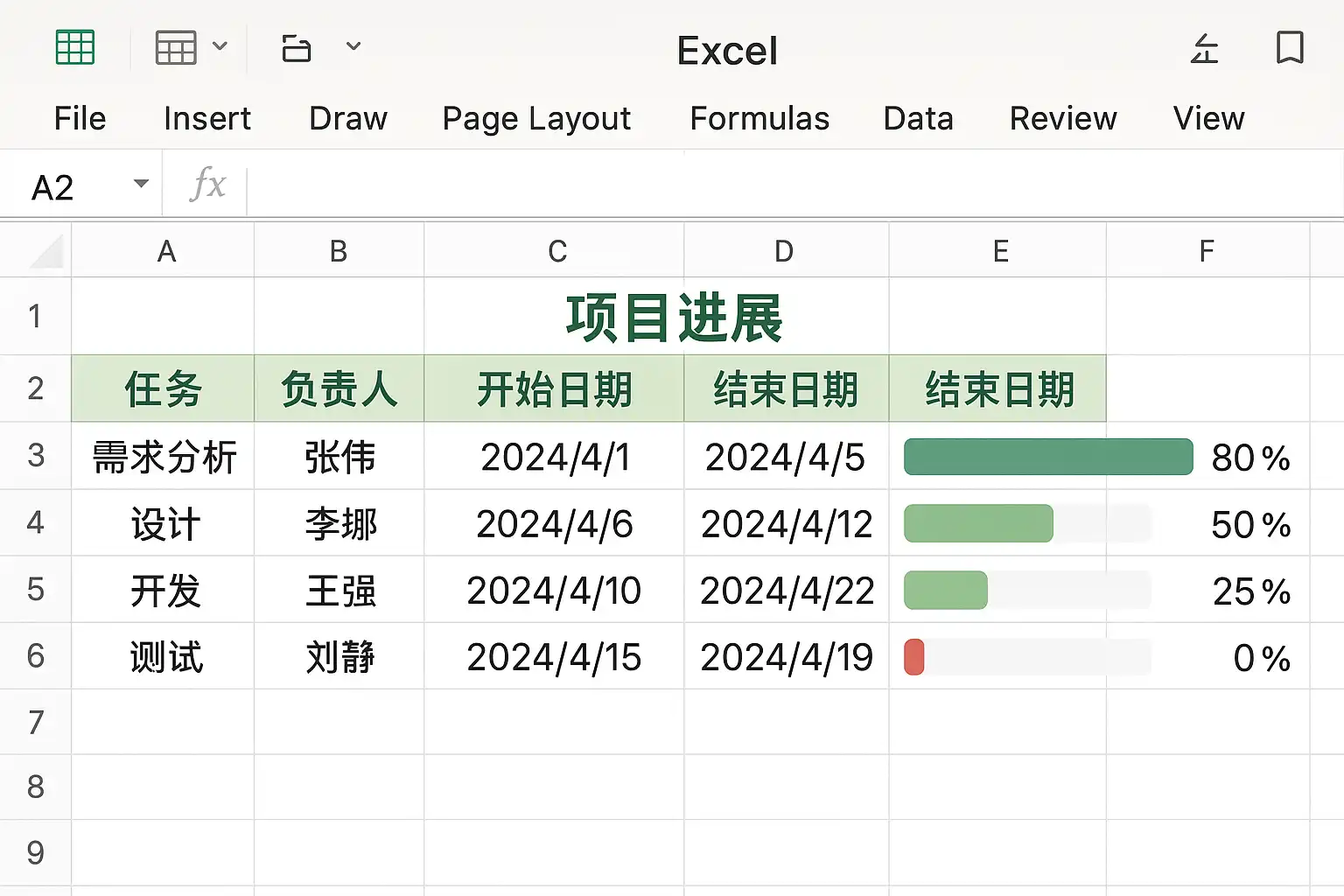Open the Insert menu
Image resolution: width=1344 pixels, height=896 pixels.
207,118
